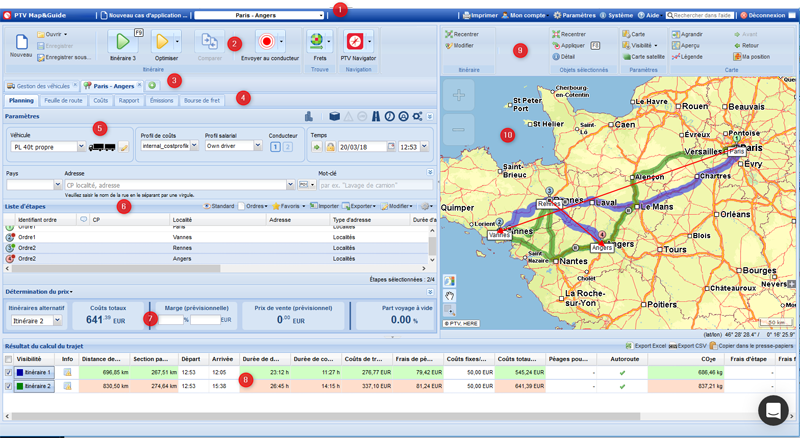This screenshot has height=438, width=800.
Task: Switch to Rapport tab
Action: click(x=129, y=101)
